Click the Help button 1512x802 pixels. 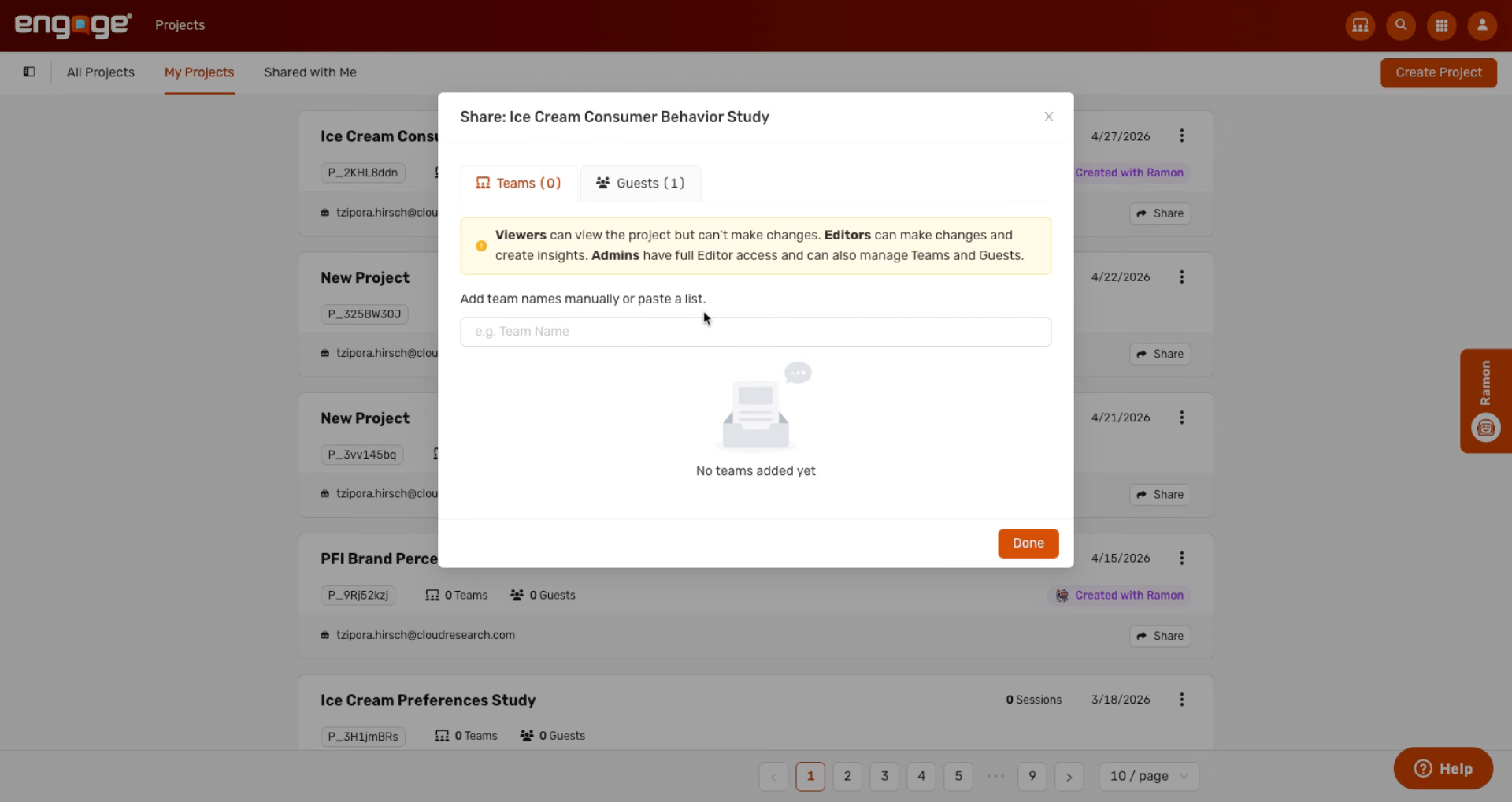pyautogui.click(x=1443, y=768)
